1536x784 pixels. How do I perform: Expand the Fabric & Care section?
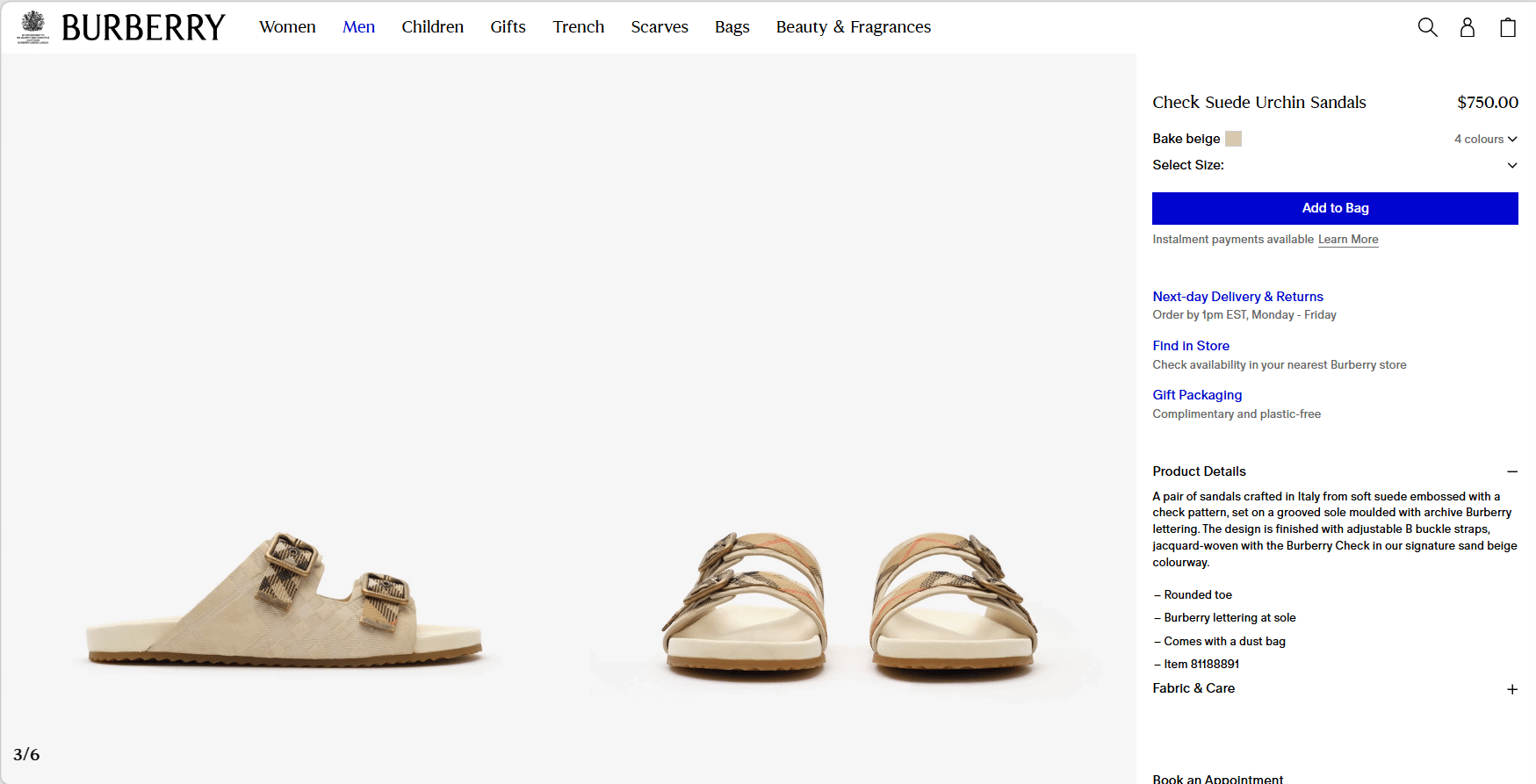1511,689
